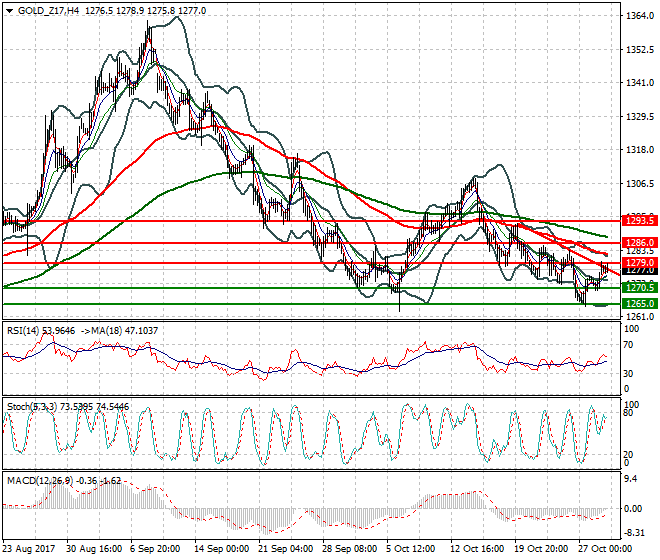Select the Stoch(5,3,3) indicator label
Screen dimensions: 660x560
32,407
